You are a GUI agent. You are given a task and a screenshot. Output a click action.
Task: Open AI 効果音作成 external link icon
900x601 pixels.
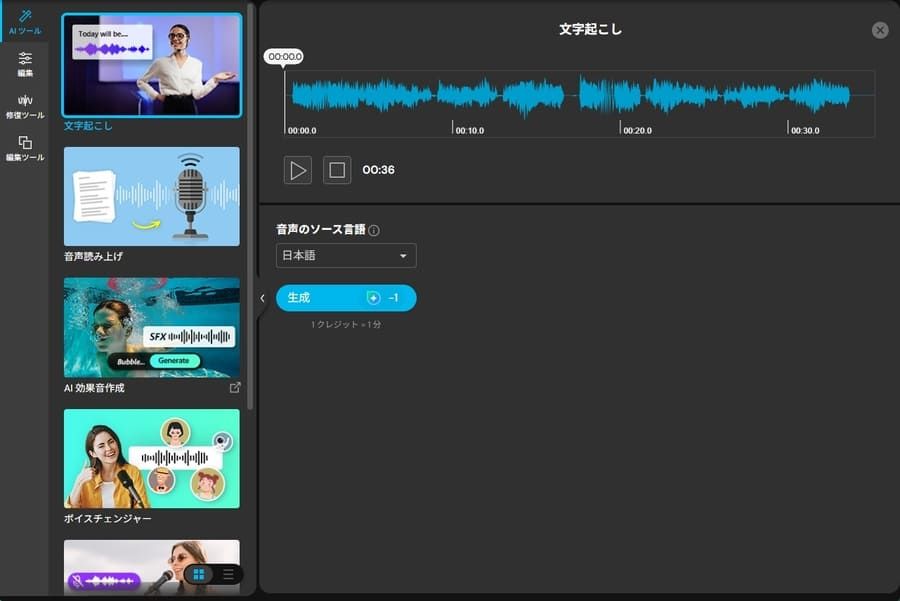pyautogui.click(x=235, y=387)
